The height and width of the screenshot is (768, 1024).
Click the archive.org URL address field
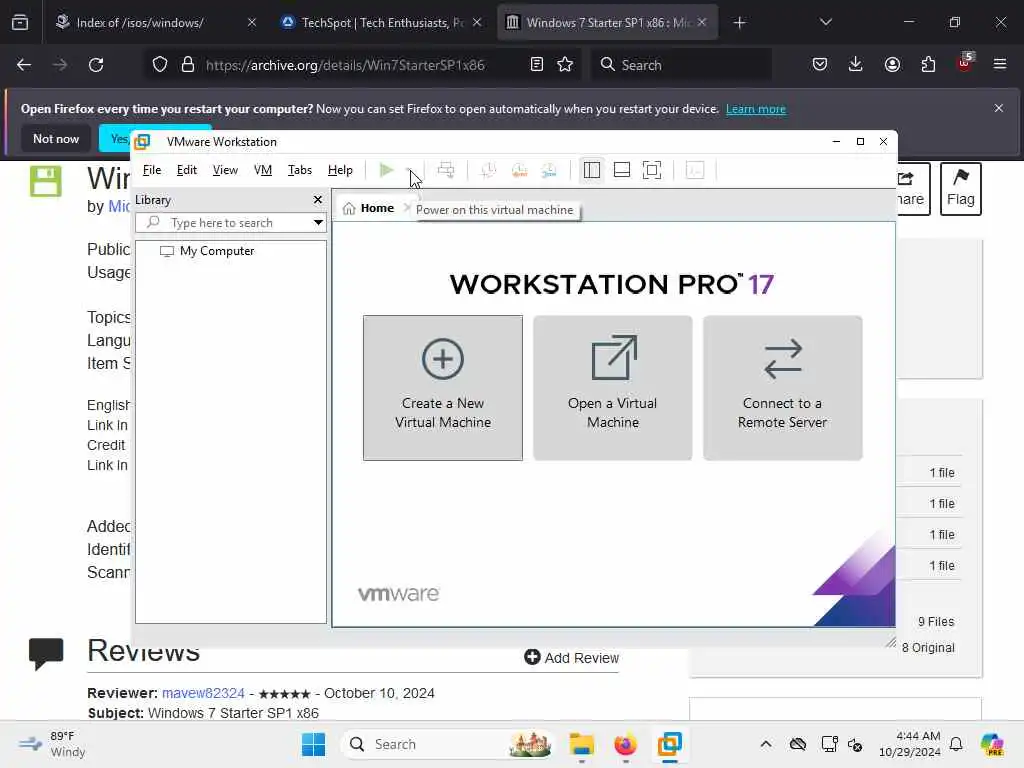[x=345, y=65]
